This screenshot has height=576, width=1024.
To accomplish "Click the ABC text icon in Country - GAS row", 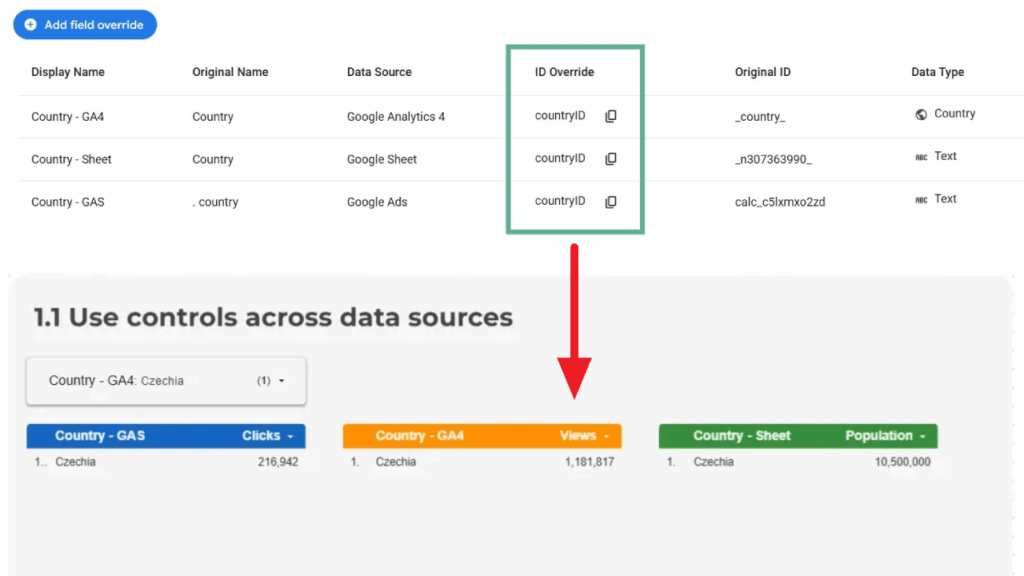I will (921, 200).
